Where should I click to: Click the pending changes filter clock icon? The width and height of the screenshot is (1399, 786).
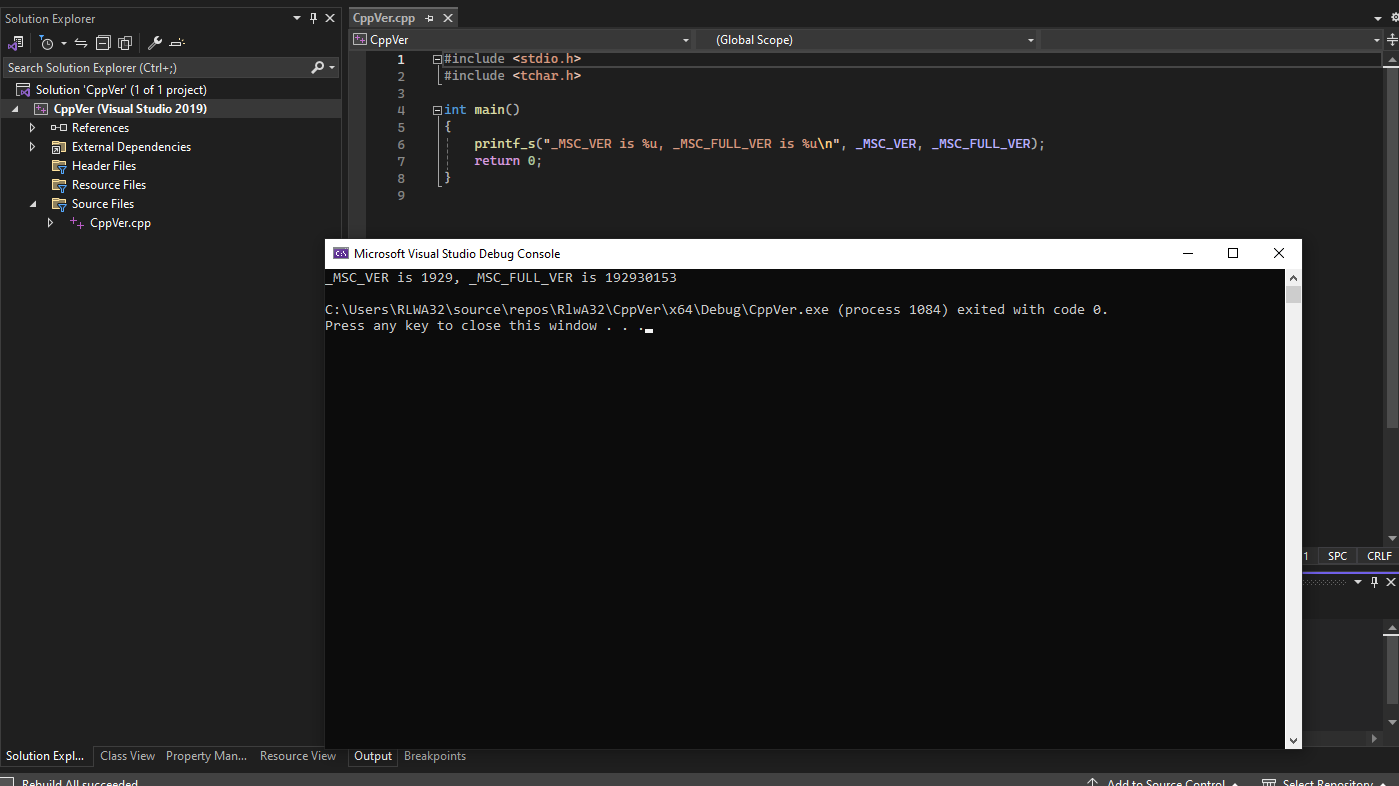pos(47,42)
